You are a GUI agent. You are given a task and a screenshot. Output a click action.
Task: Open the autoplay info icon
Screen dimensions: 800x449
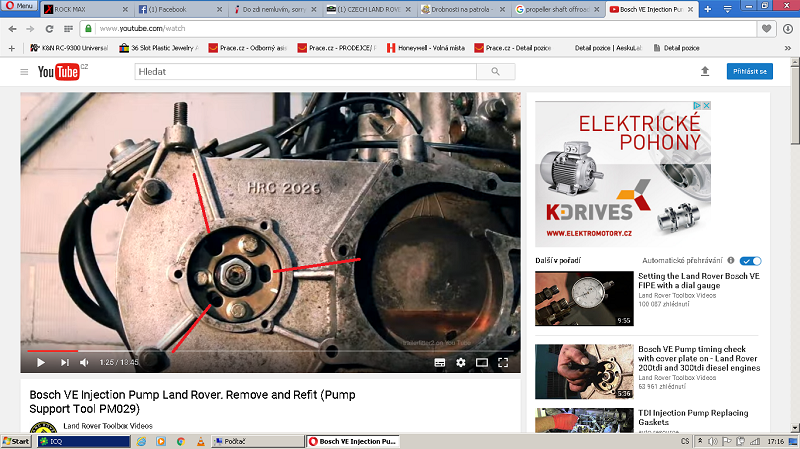(731, 260)
